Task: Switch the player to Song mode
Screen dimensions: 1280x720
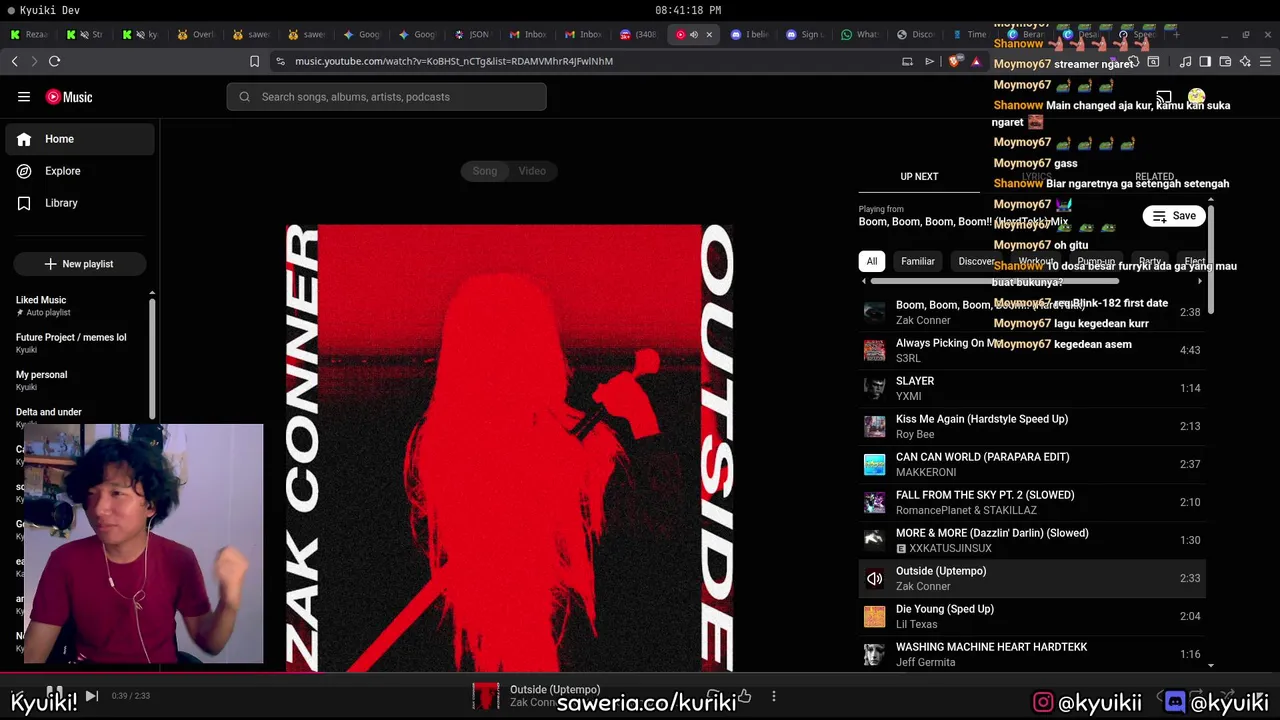Action: pyautogui.click(x=485, y=171)
